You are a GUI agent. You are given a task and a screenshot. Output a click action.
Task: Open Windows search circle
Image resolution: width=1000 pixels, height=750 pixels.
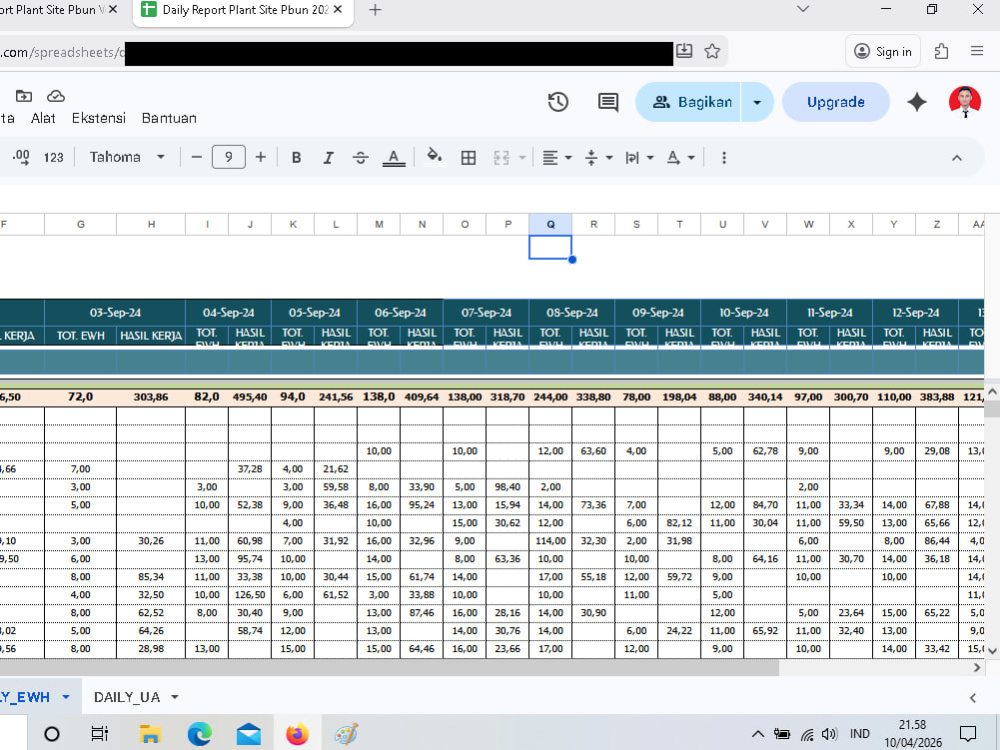point(52,734)
